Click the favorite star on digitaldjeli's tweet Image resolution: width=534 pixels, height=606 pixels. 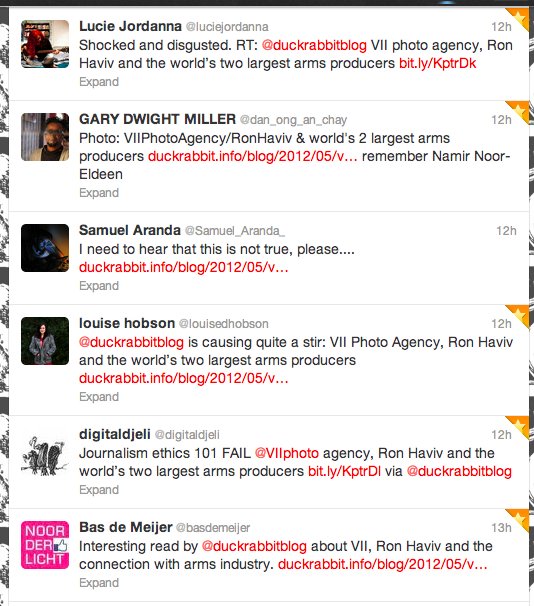[x=519, y=426]
